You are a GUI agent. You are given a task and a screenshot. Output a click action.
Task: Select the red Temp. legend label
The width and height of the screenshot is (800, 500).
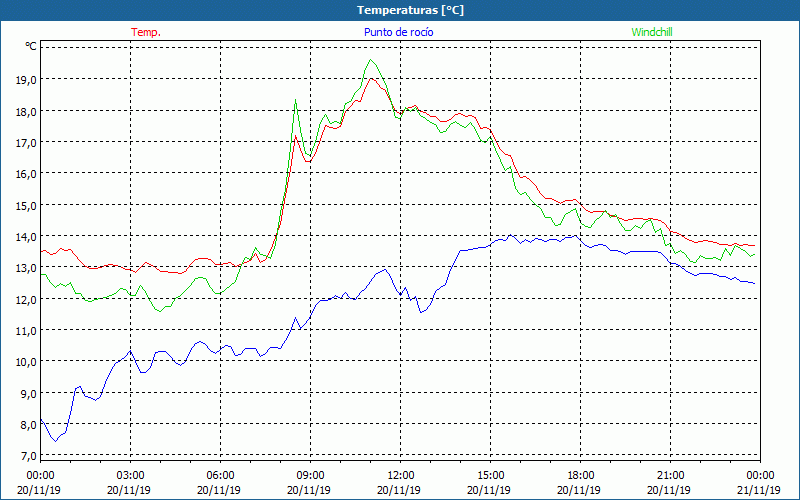(x=146, y=32)
